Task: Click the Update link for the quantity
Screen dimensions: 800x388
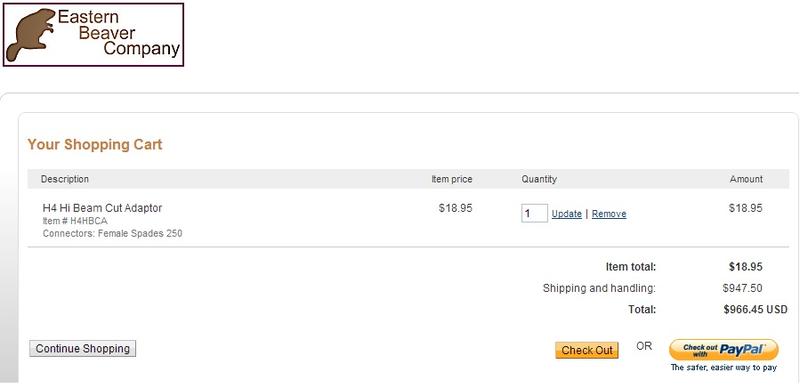Action: 566,214
